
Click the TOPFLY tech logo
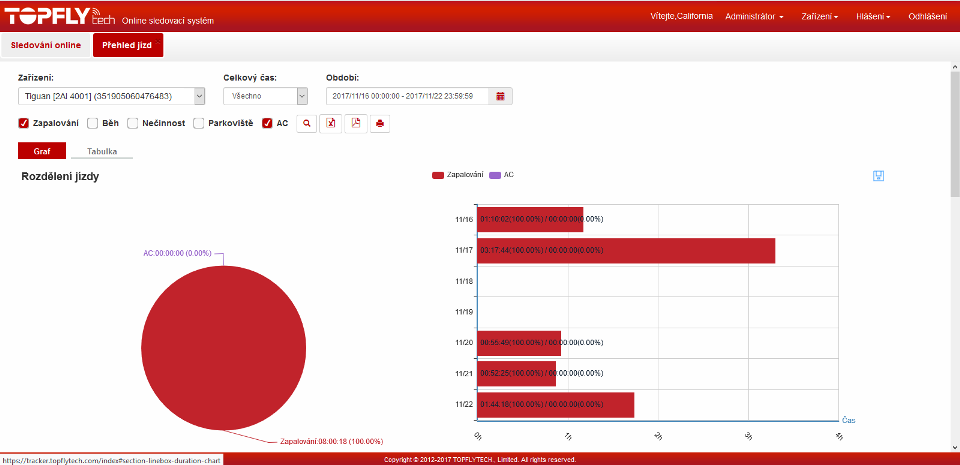[x=60, y=17]
